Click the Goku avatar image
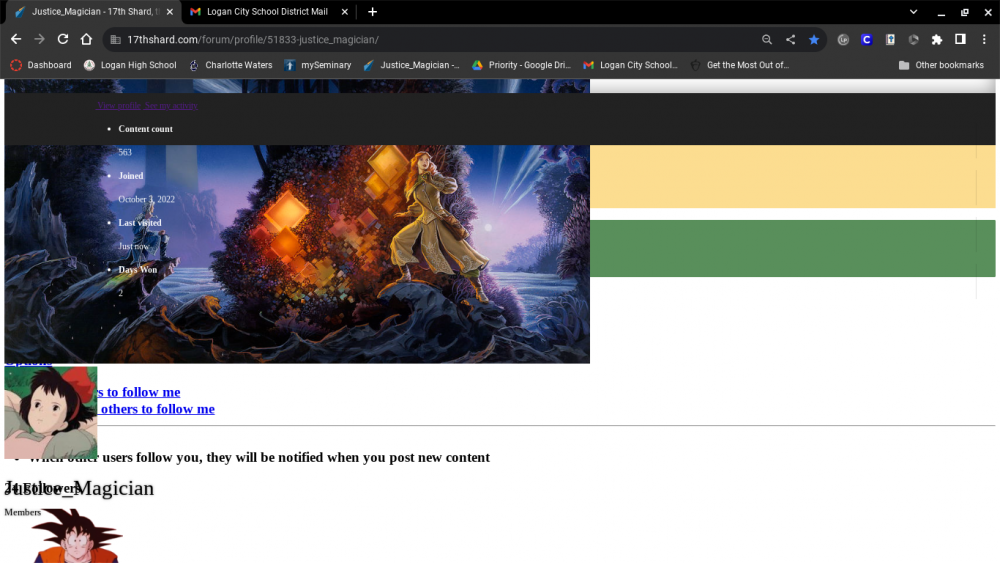The image size is (1000, 563). pos(76,535)
